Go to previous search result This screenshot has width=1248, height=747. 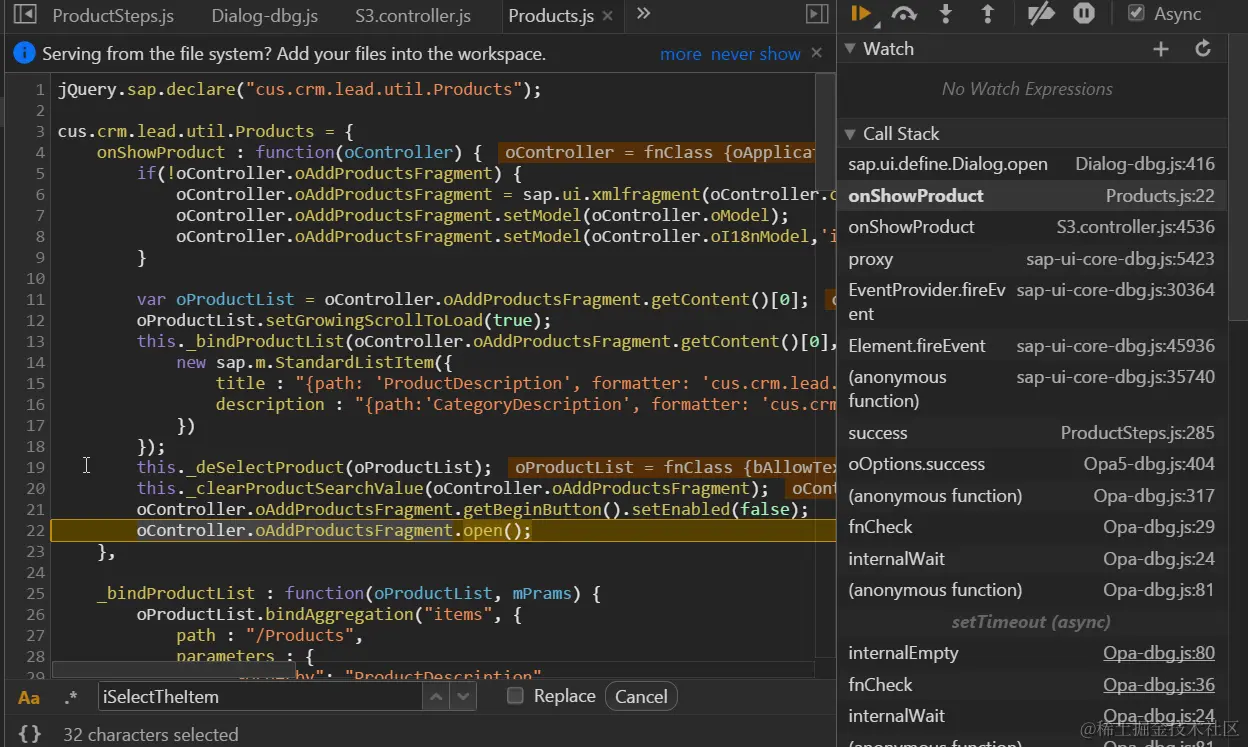click(436, 697)
